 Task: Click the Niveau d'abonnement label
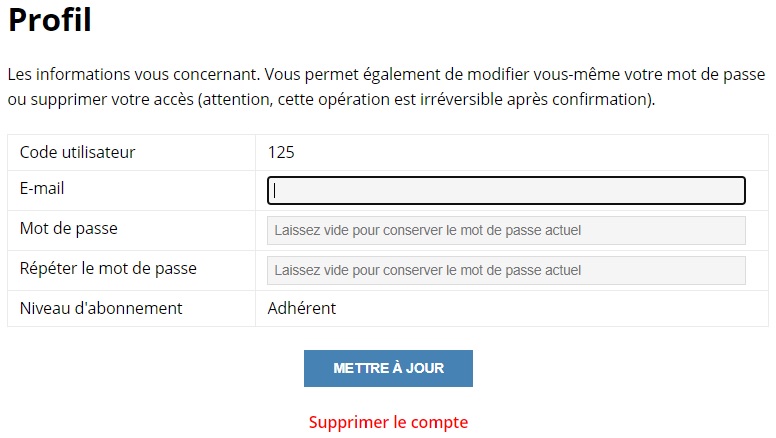[101, 308]
